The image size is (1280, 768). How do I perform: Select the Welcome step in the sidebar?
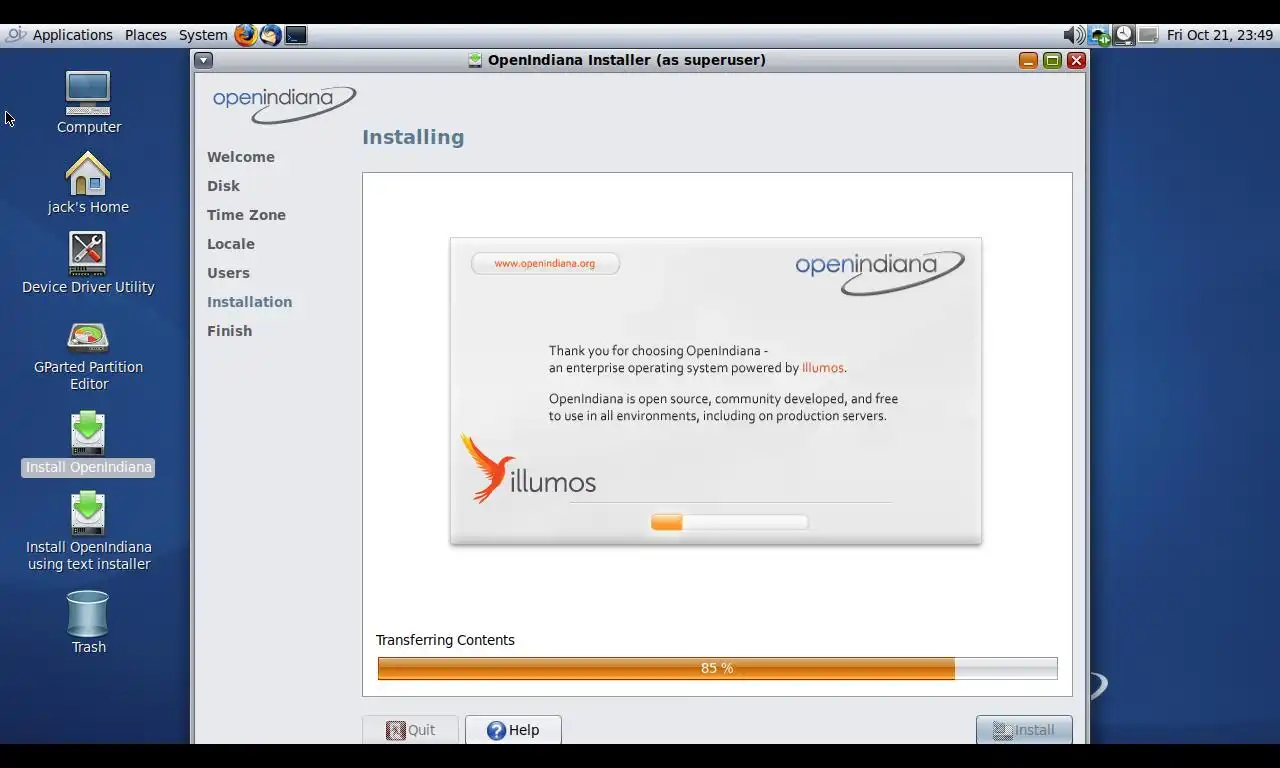tap(241, 157)
